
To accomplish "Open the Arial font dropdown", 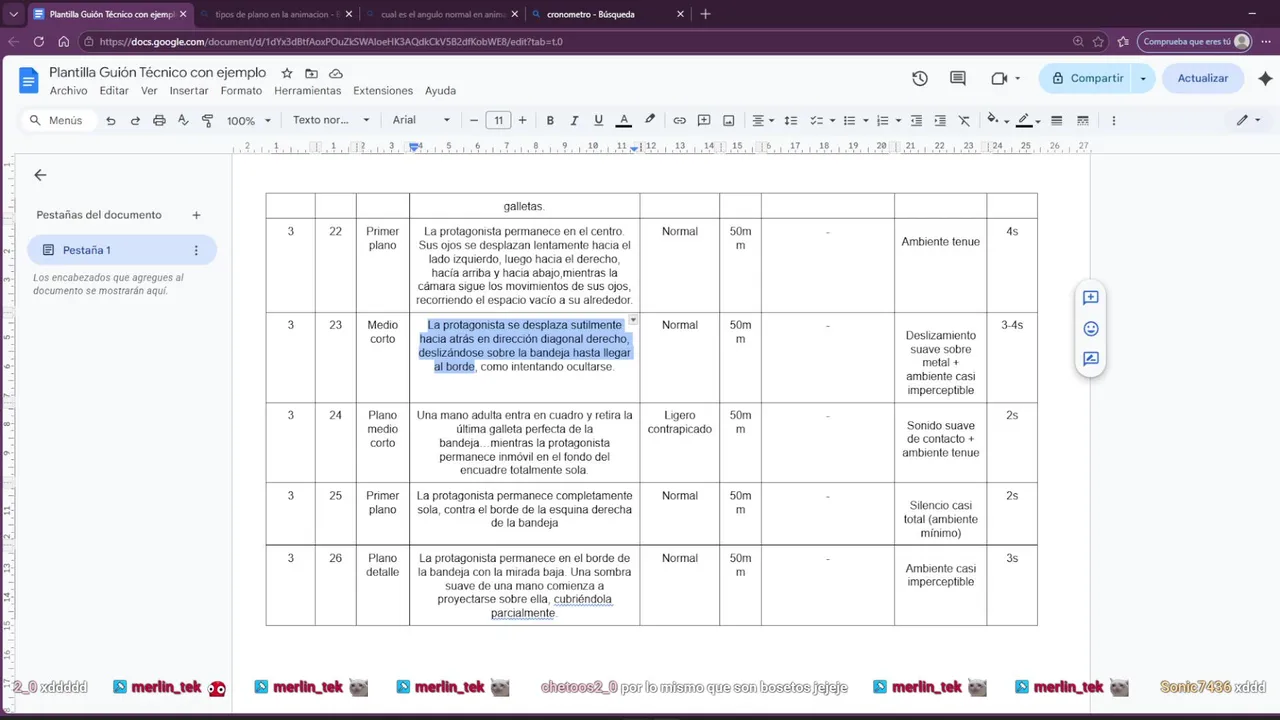I will click(x=421, y=120).
